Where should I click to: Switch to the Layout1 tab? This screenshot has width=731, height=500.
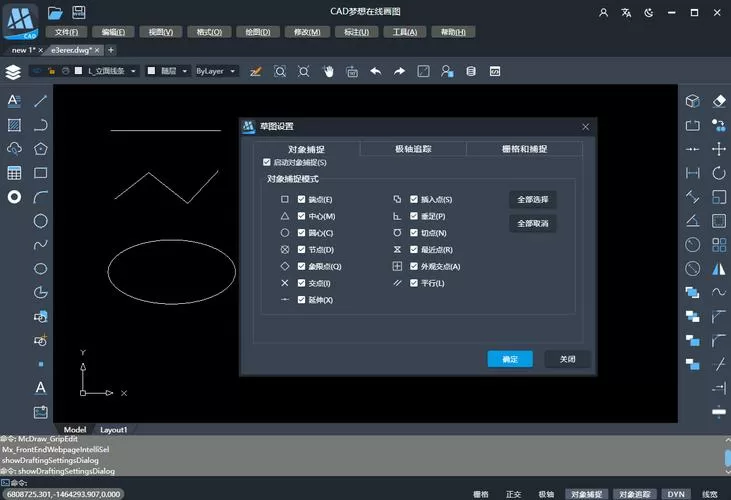point(113,430)
